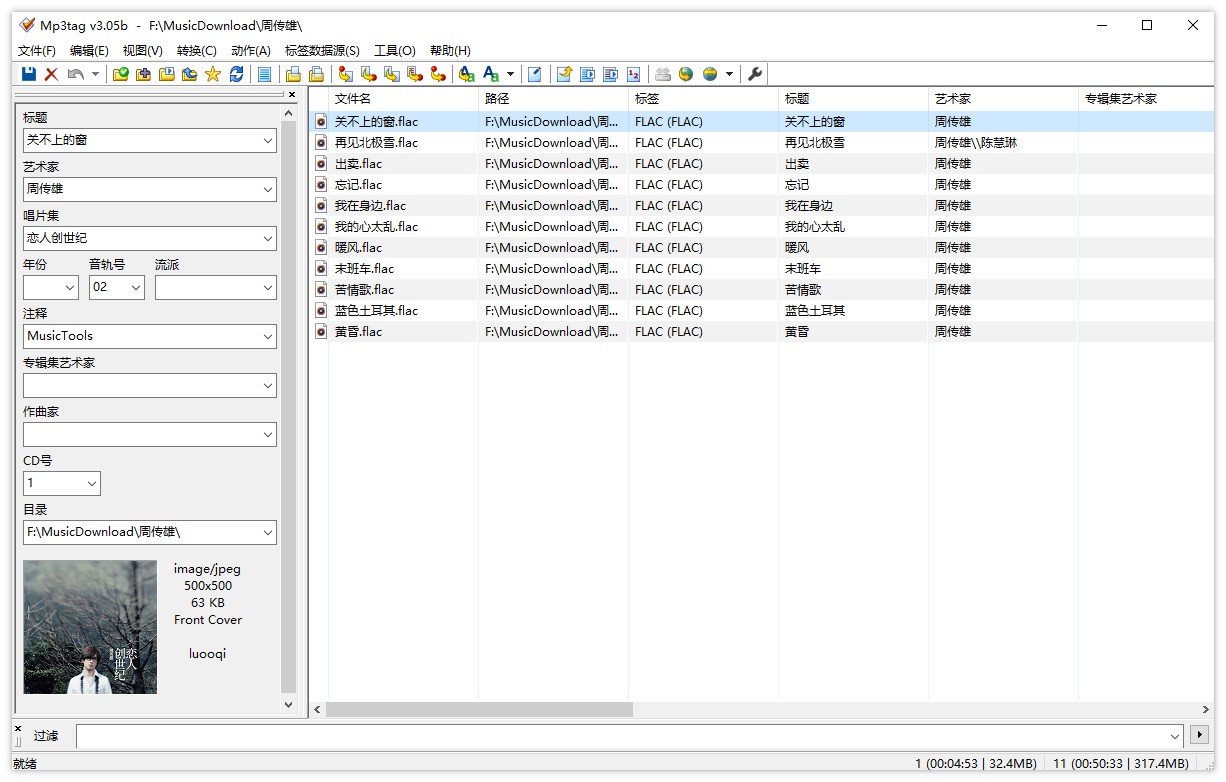Open Options with the wrench icon
Image resolution: width=1226 pixels, height=782 pixels.
755,74
